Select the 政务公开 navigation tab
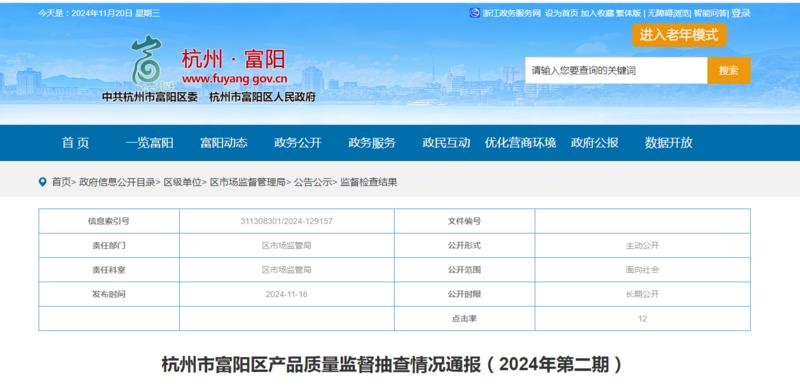Viewport: 800px width, 388px height. coord(297,143)
